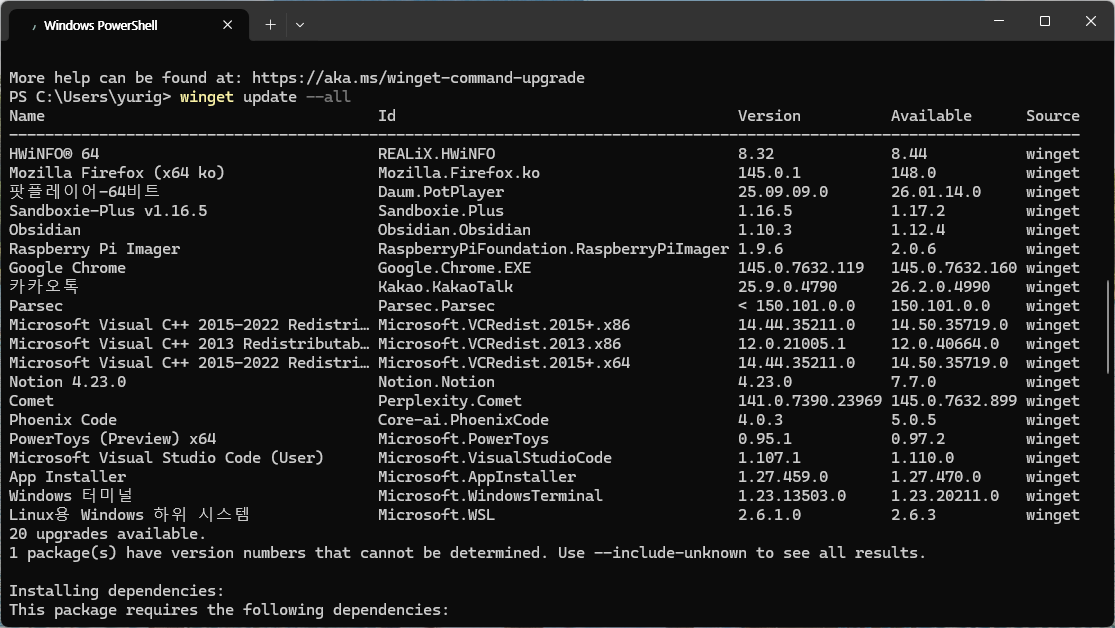1115x628 pixels.
Task: Close the Windows PowerShell tab
Action: pyautogui.click(x=228, y=25)
